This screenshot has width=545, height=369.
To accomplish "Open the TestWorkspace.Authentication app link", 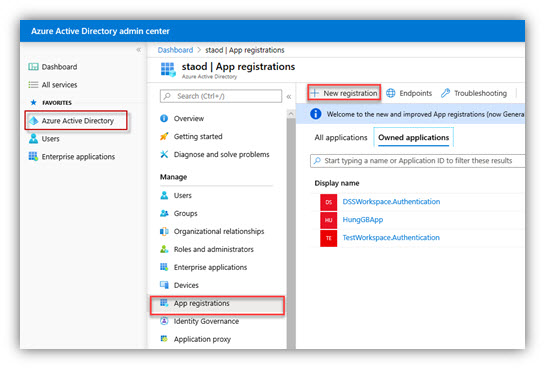I will (x=391, y=238).
